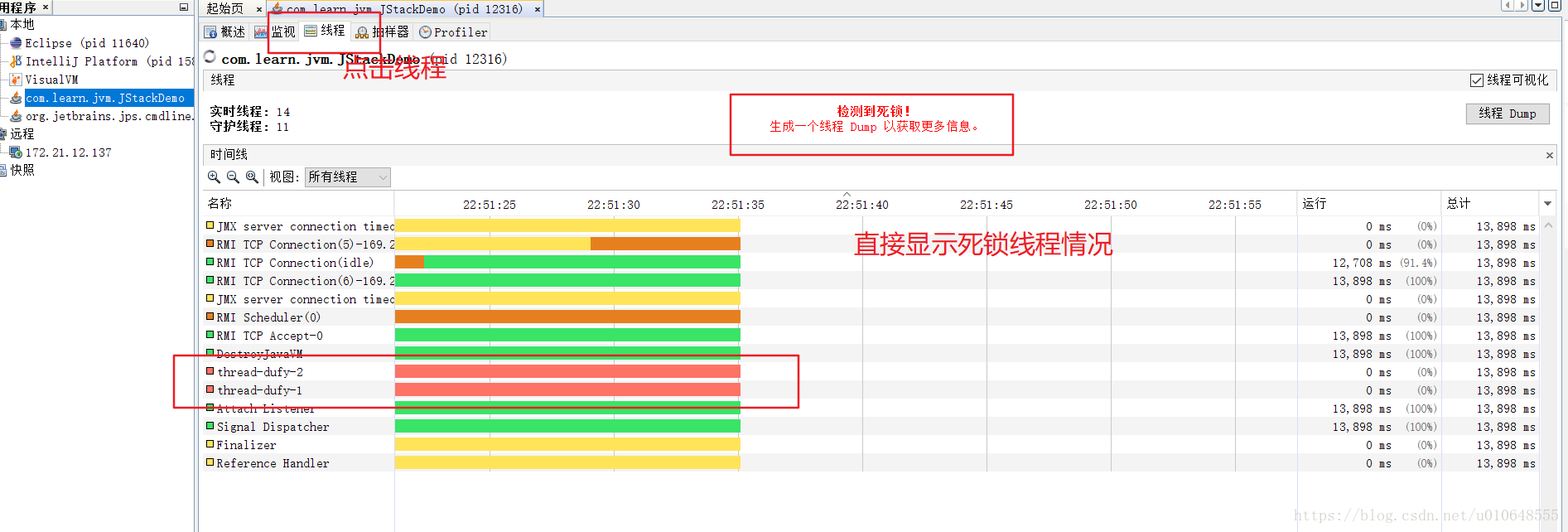Sort threads by the 总计 column
This screenshot has height=532, width=1568.
click(1491, 204)
